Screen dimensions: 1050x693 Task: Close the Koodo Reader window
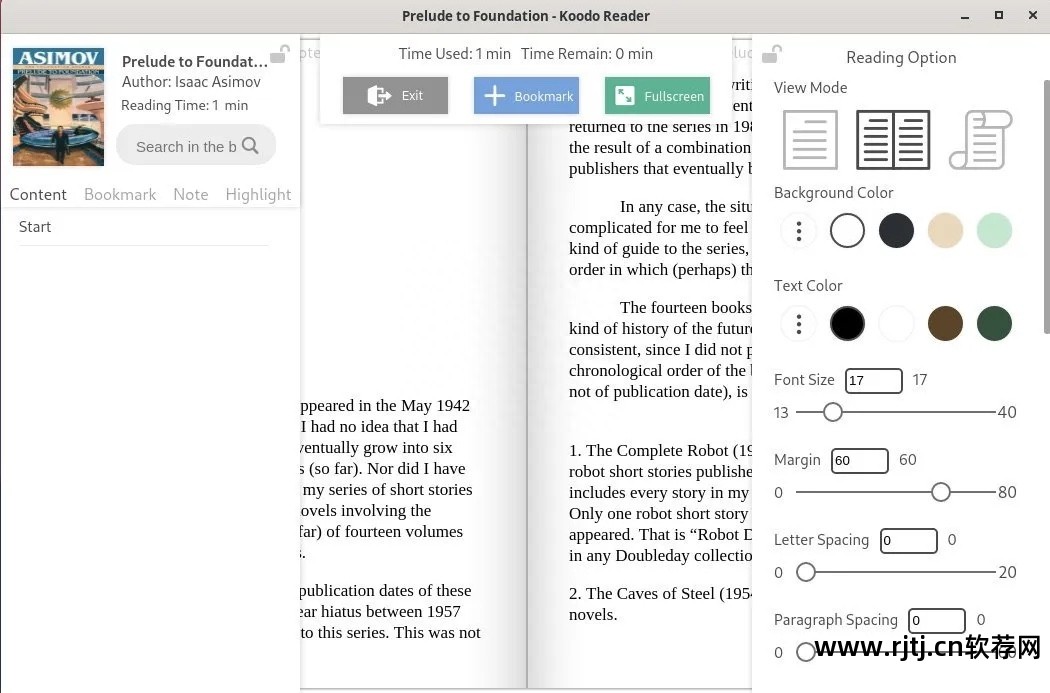click(1033, 15)
